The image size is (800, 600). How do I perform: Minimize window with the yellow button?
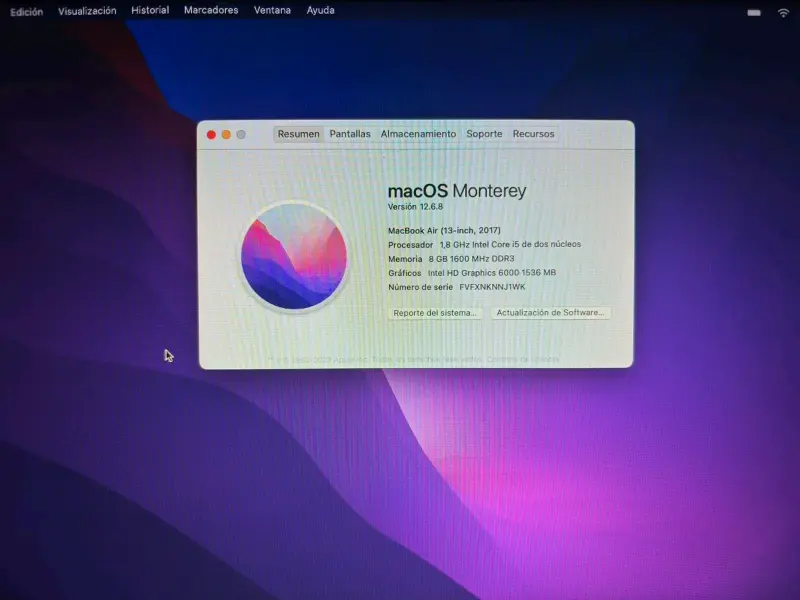coord(226,135)
